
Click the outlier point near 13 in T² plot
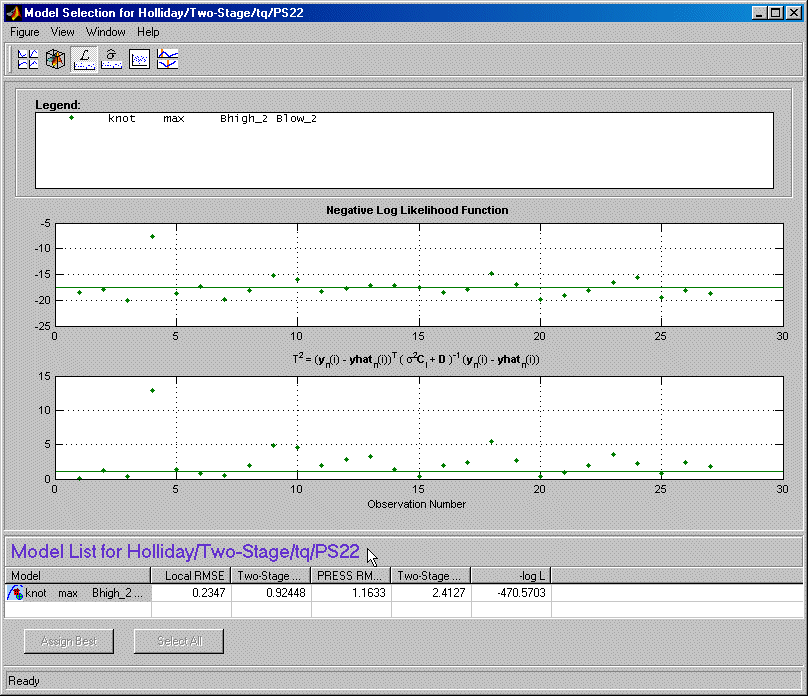point(153,391)
